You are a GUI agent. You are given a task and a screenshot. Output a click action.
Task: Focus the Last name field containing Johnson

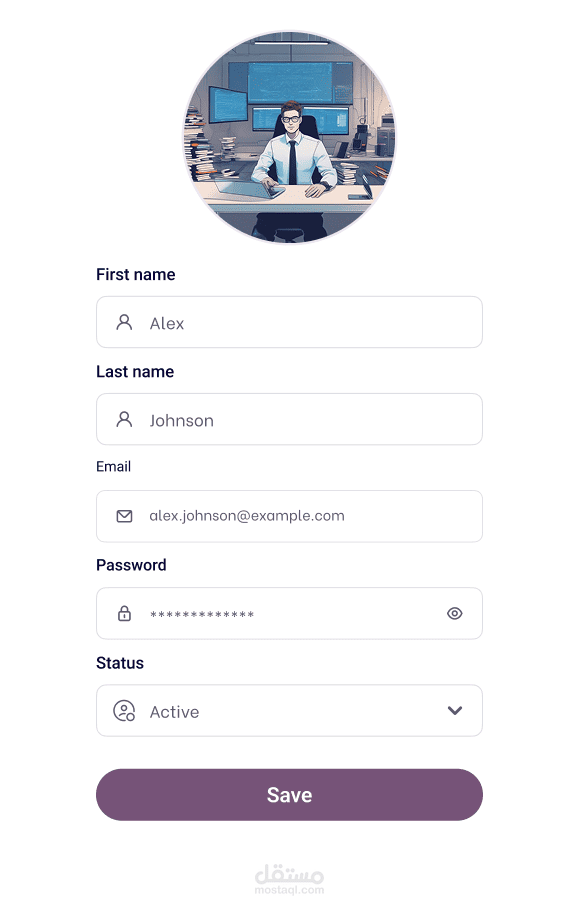(x=289, y=420)
